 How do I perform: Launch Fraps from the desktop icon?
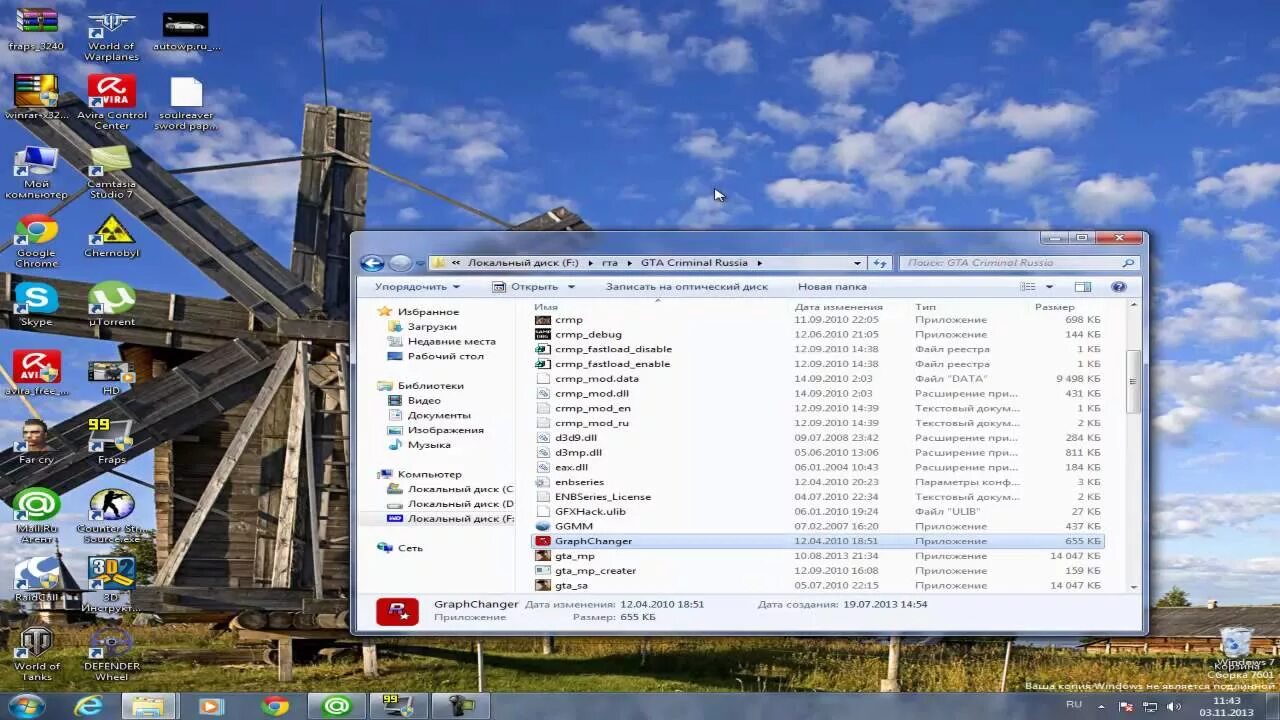(x=111, y=443)
